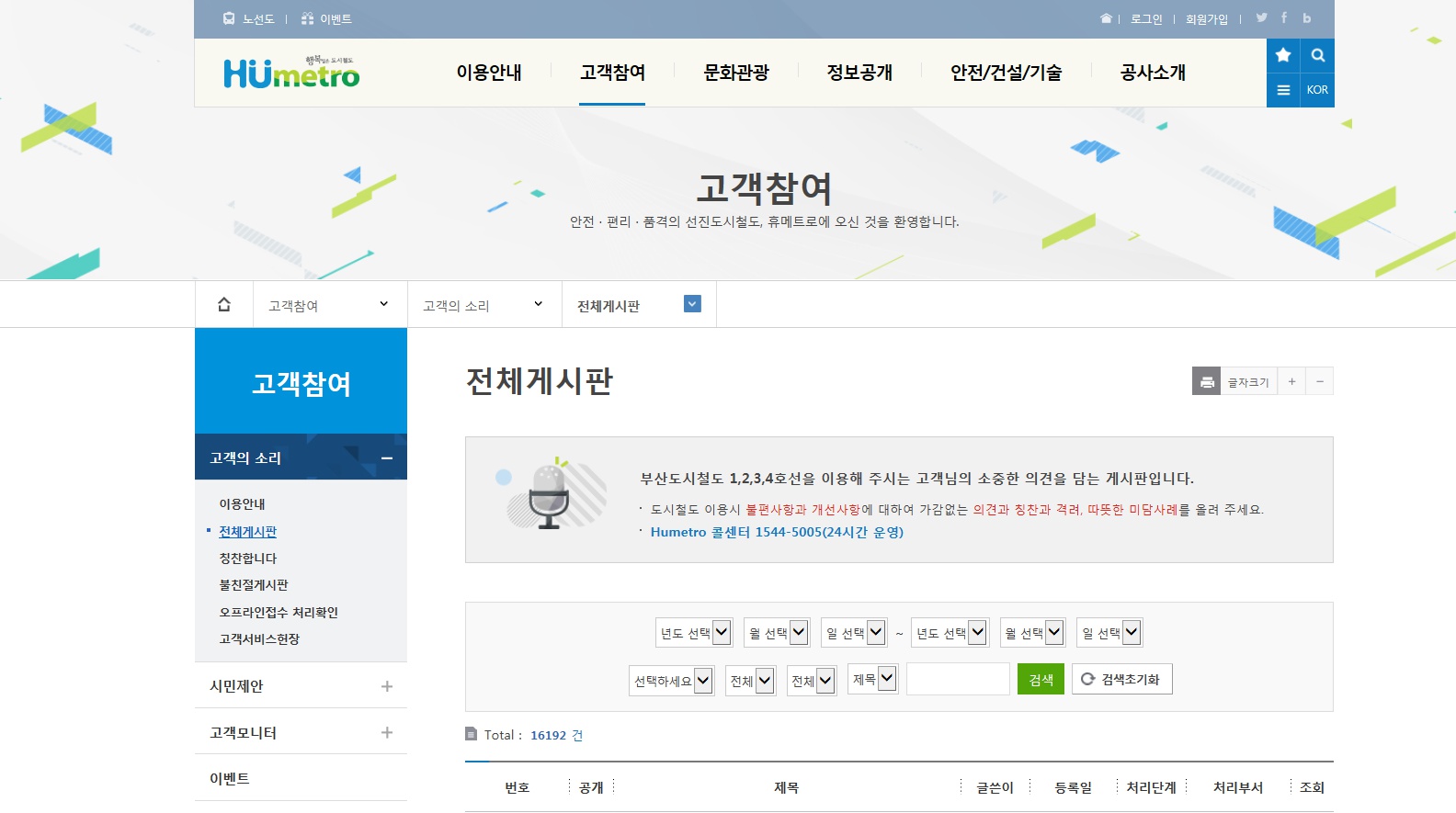Click the search keyword input field
Screen dimensions: 1456x813
[x=958, y=679]
